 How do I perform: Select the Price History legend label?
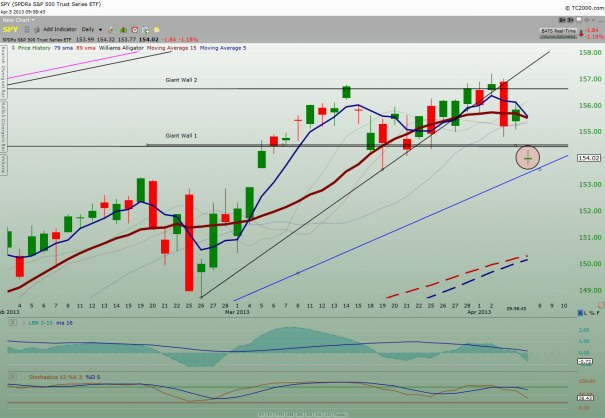tap(34, 48)
